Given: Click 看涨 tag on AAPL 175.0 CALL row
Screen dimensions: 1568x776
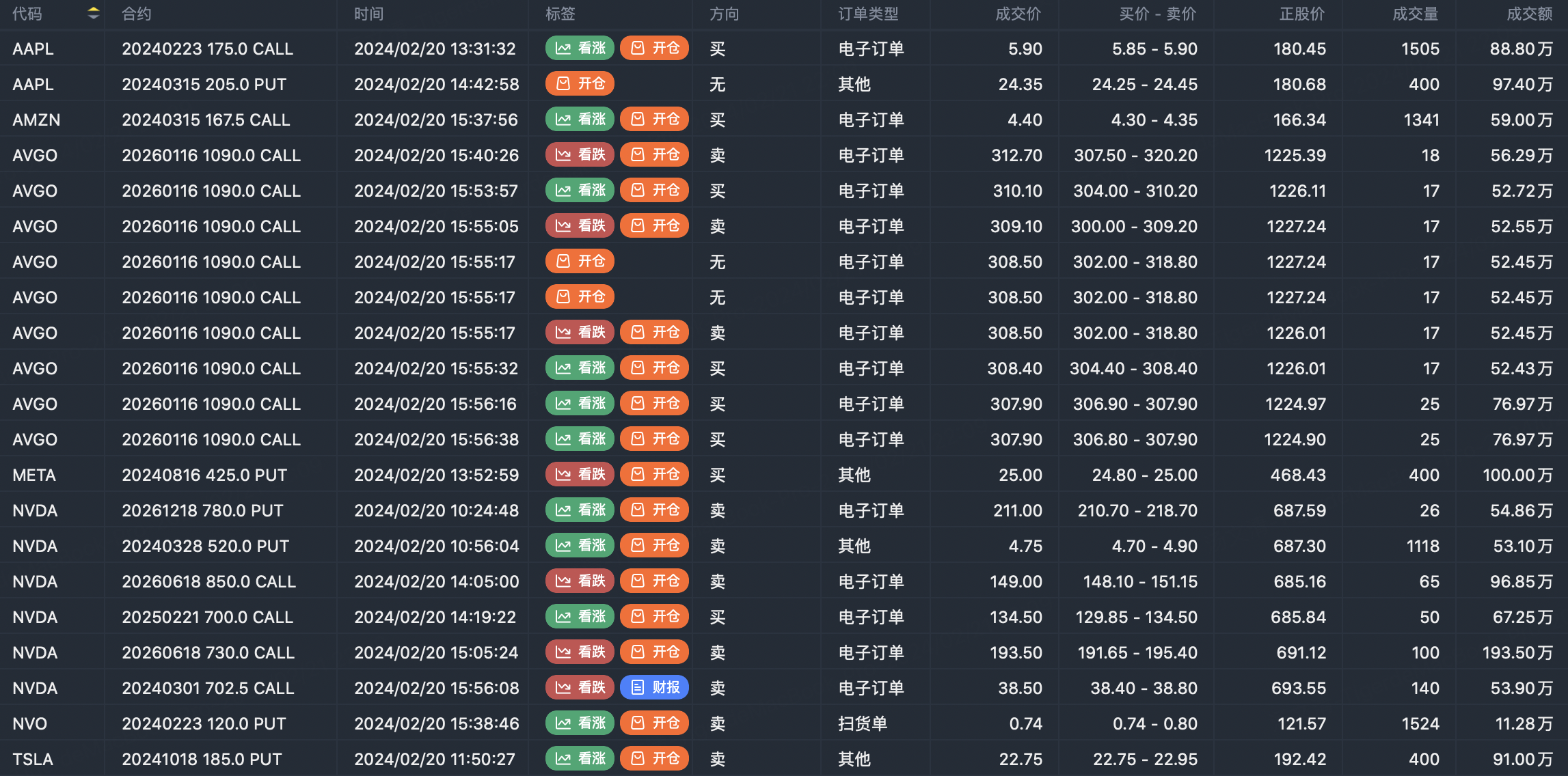Looking at the screenshot, I should pos(580,48).
